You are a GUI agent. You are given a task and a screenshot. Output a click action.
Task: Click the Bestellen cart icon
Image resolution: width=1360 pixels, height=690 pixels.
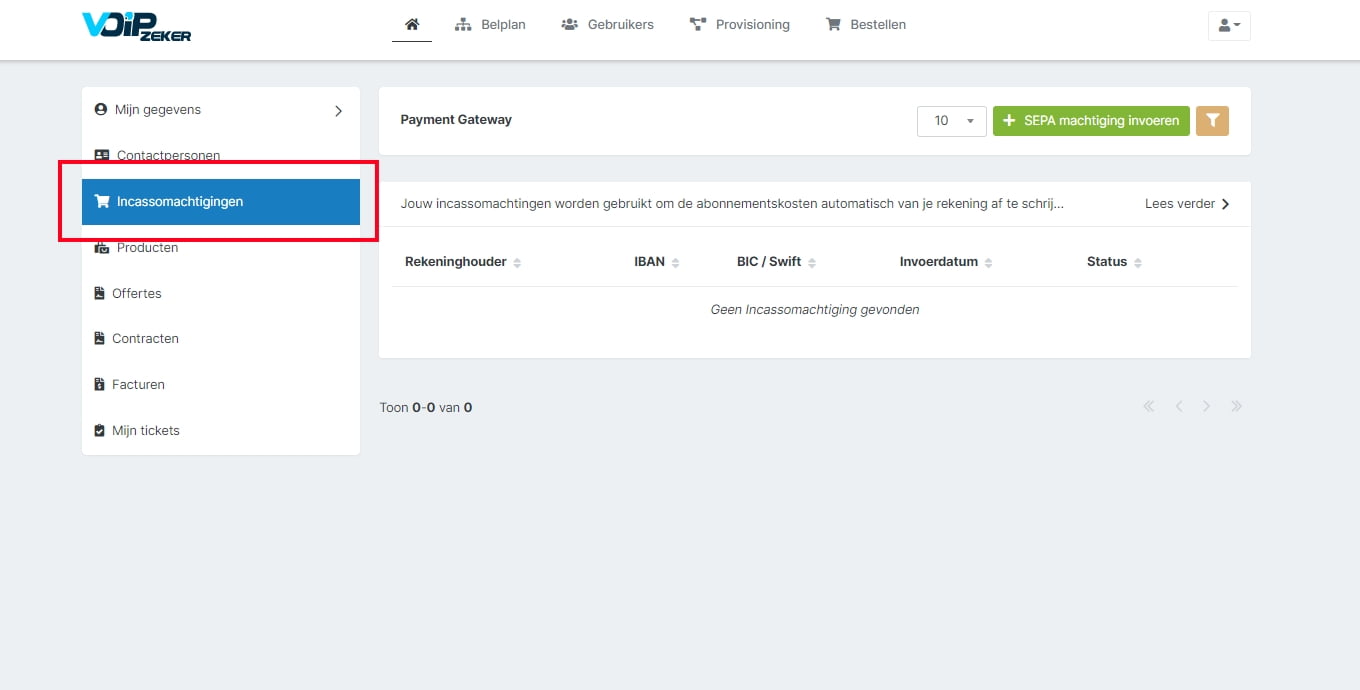833,24
